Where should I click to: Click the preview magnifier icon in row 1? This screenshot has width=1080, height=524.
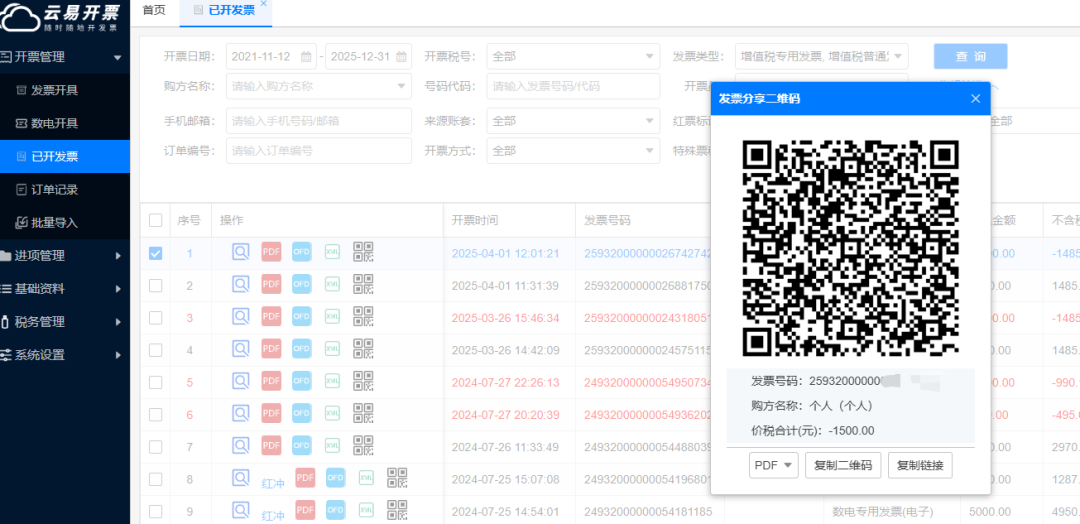241,252
